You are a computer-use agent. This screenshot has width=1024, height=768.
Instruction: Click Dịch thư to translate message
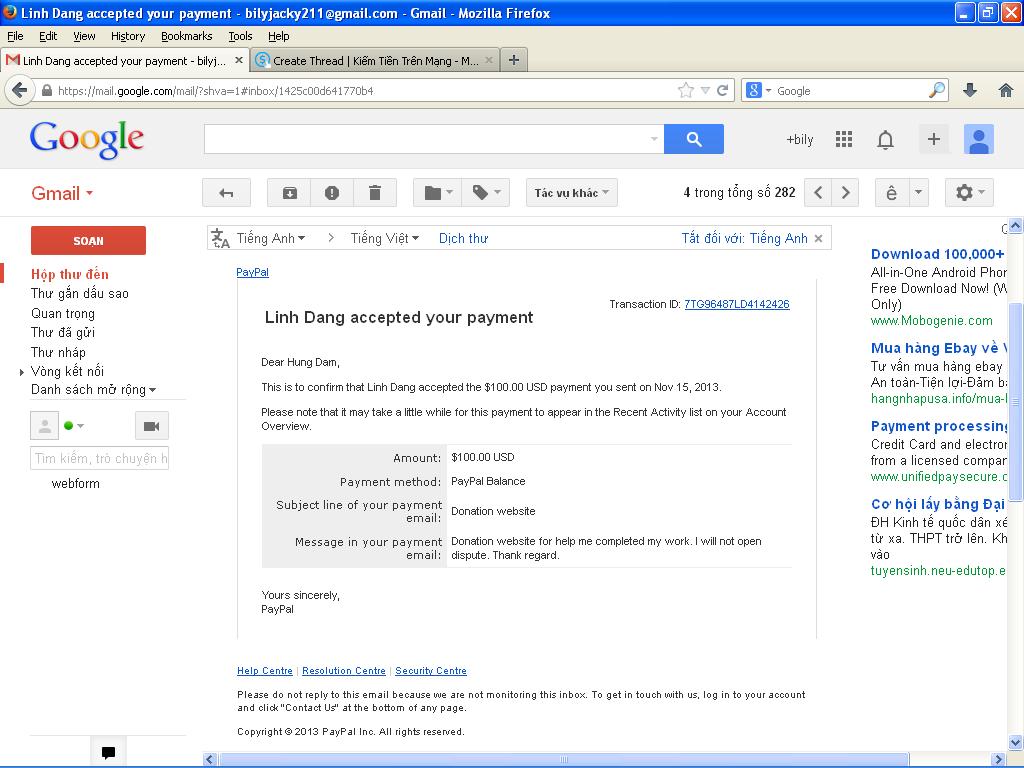click(x=463, y=238)
